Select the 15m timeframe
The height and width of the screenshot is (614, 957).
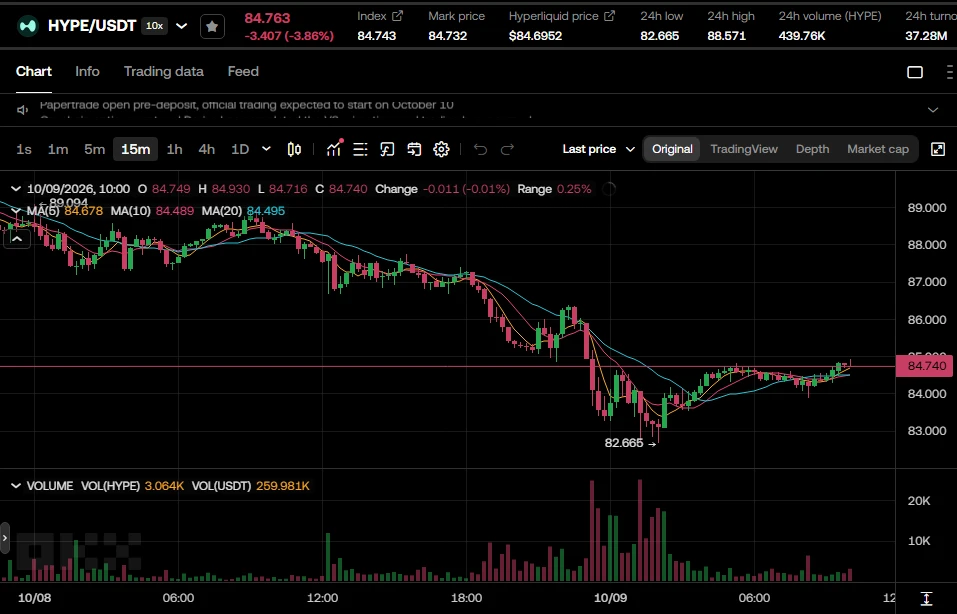coord(135,150)
